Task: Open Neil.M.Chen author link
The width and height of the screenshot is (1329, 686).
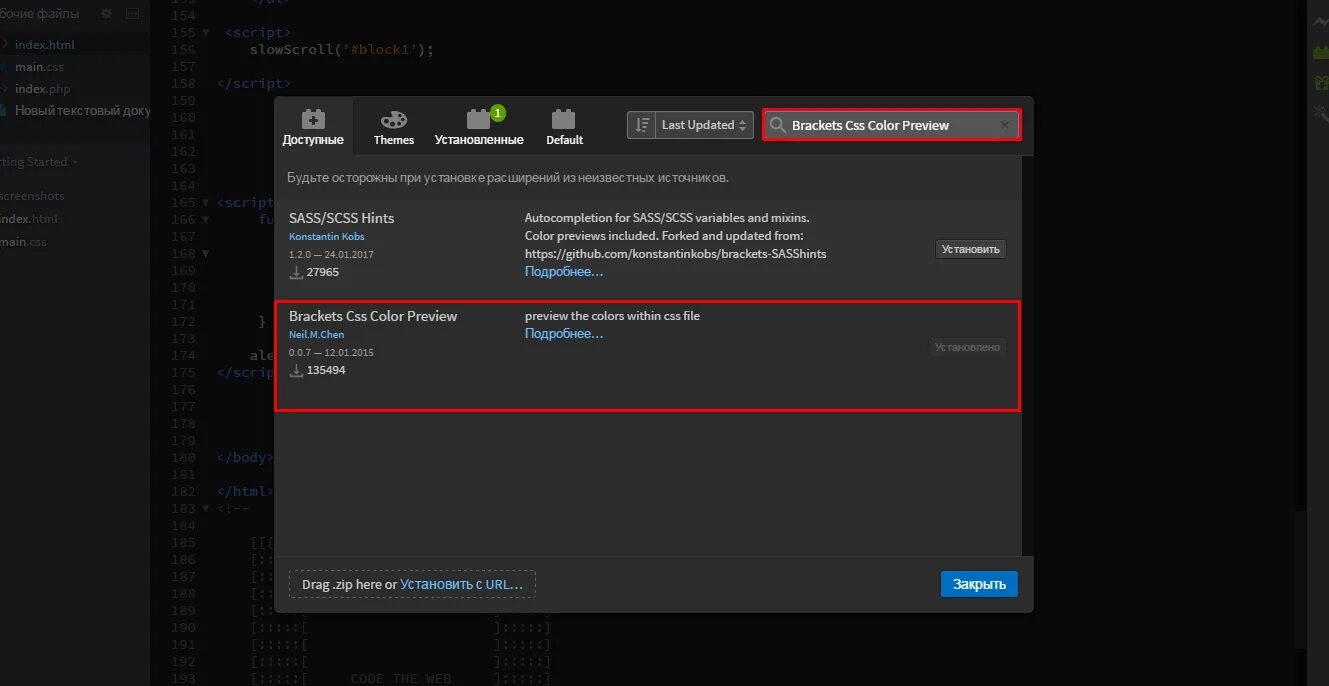Action: pyautogui.click(x=316, y=335)
